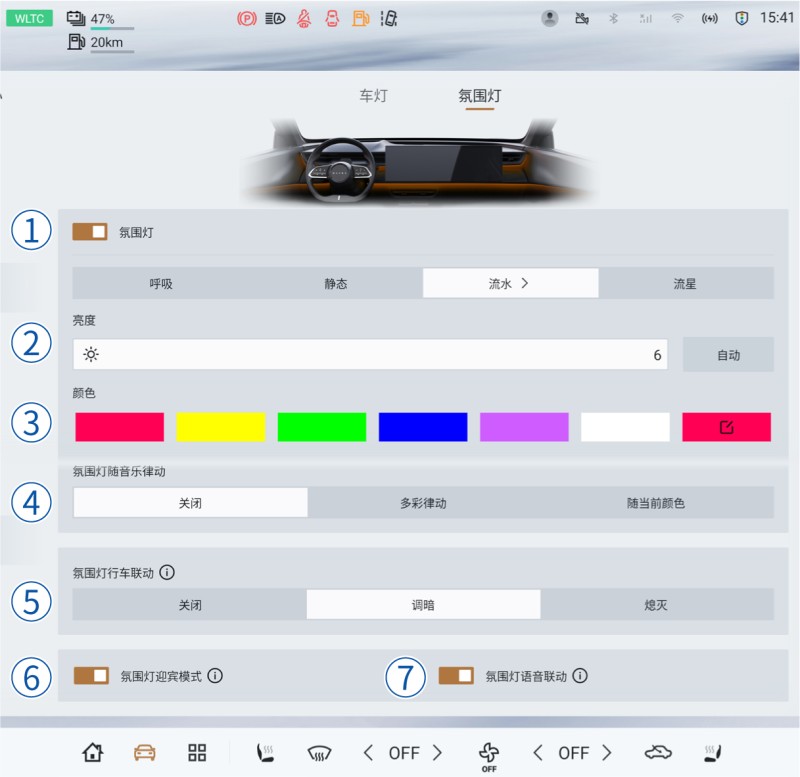Toggle right seat heating icon

click(x=713, y=753)
